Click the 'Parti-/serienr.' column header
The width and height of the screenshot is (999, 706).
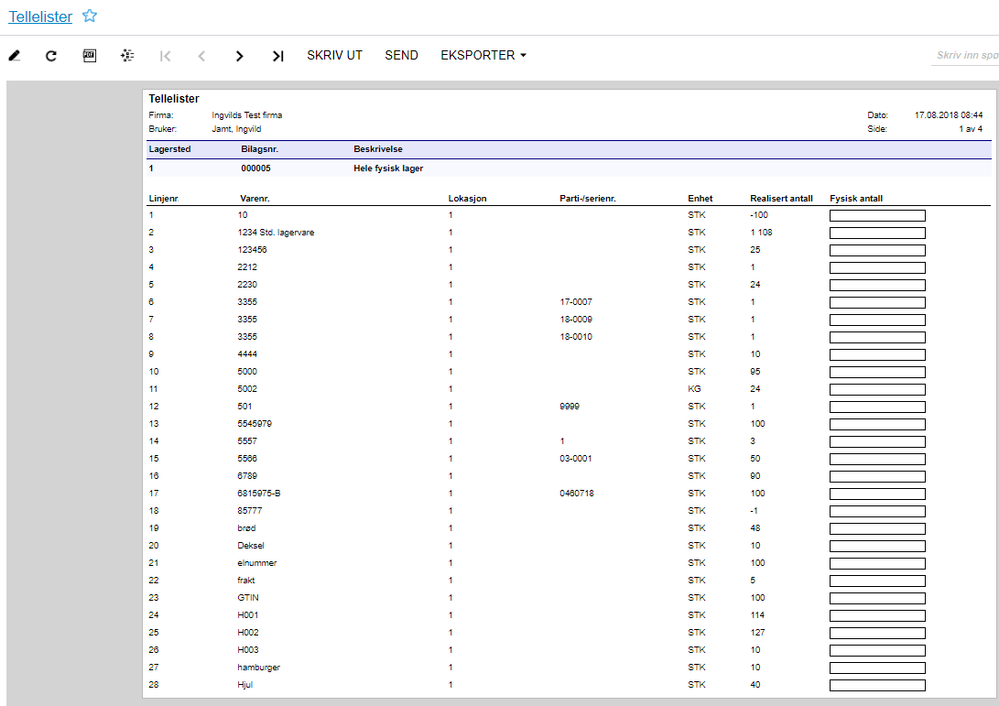pyautogui.click(x=587, y=198)
